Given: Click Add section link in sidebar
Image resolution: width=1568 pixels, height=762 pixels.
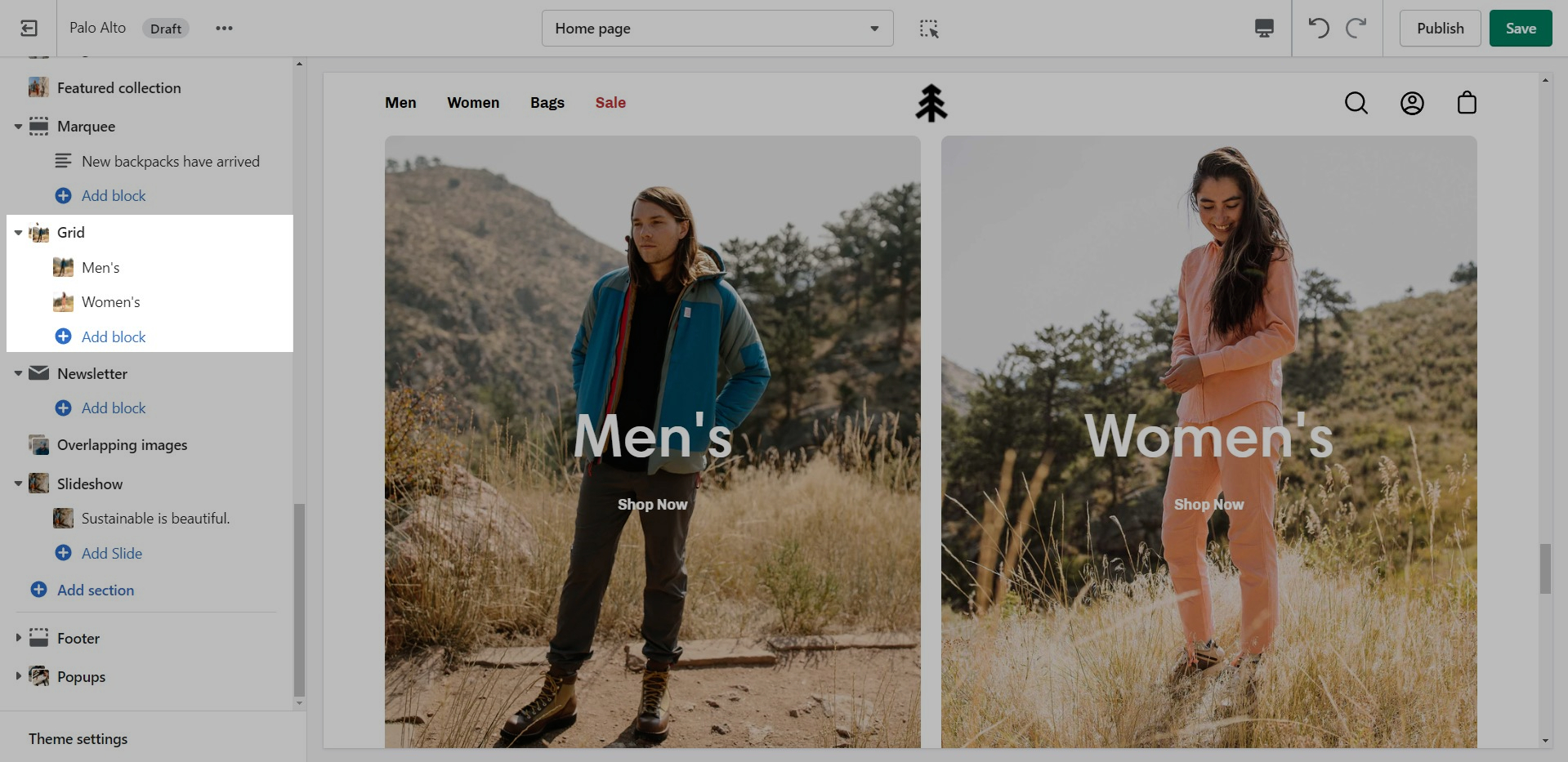Looking at the screenshot, I should pos(95,590).
